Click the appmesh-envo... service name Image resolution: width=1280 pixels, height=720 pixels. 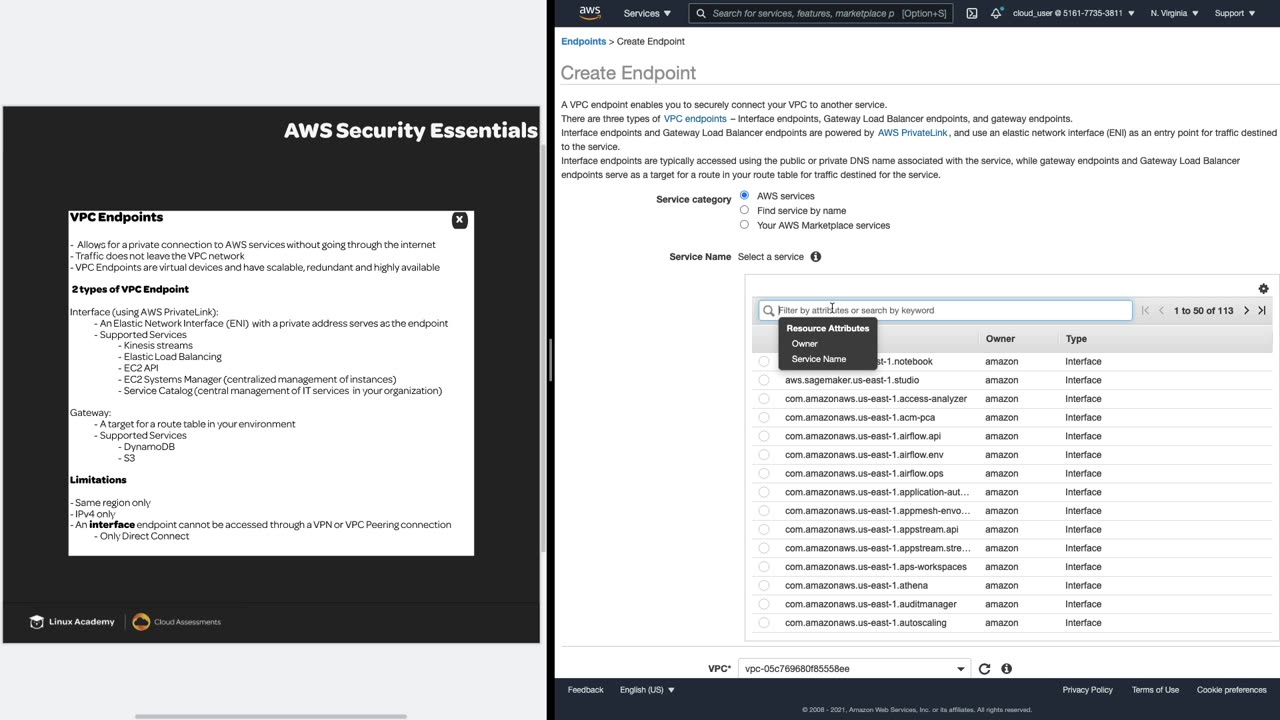pos(877,511)
